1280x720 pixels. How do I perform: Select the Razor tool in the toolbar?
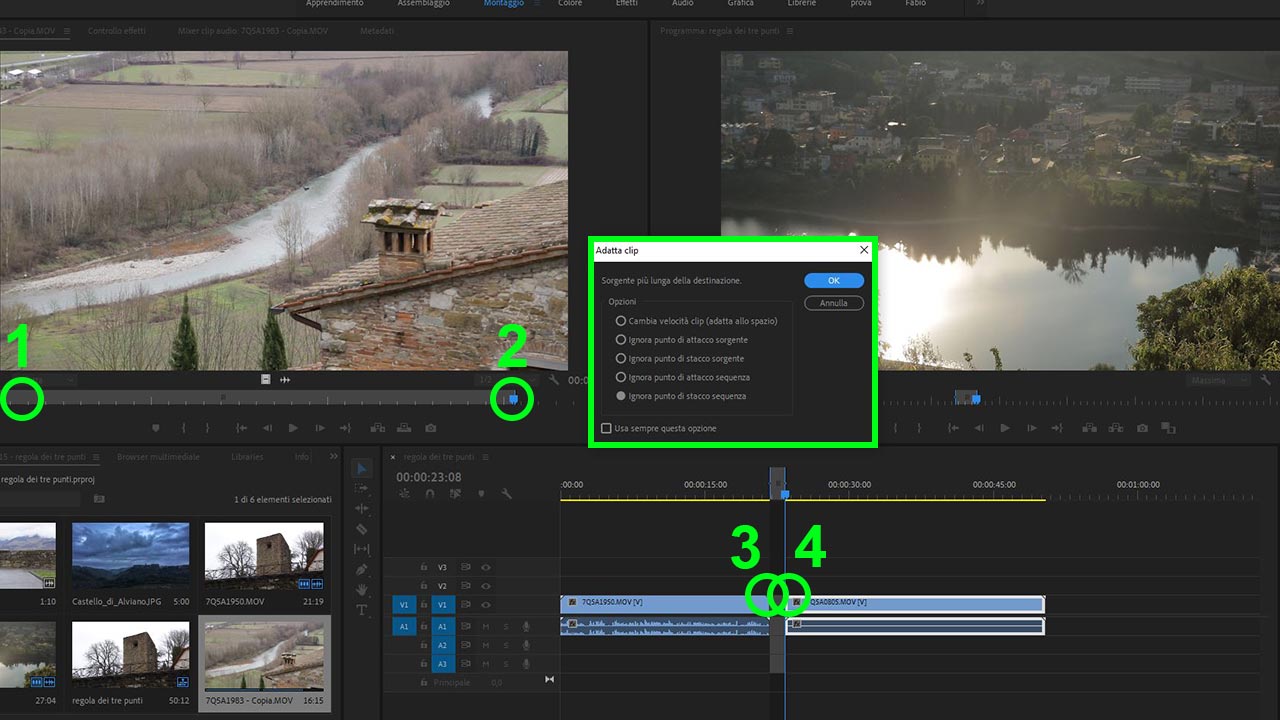[362, 529]
